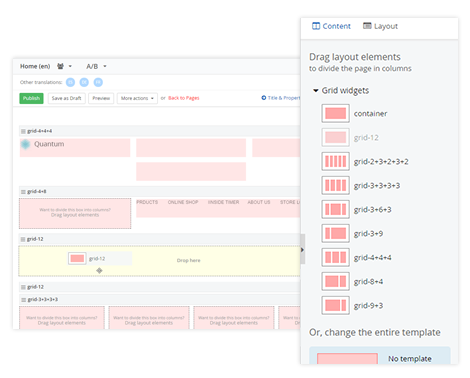Click the Title & Properties settings icon
The width and height of the screenshot is (470, 378).
[x=264, y=98]
